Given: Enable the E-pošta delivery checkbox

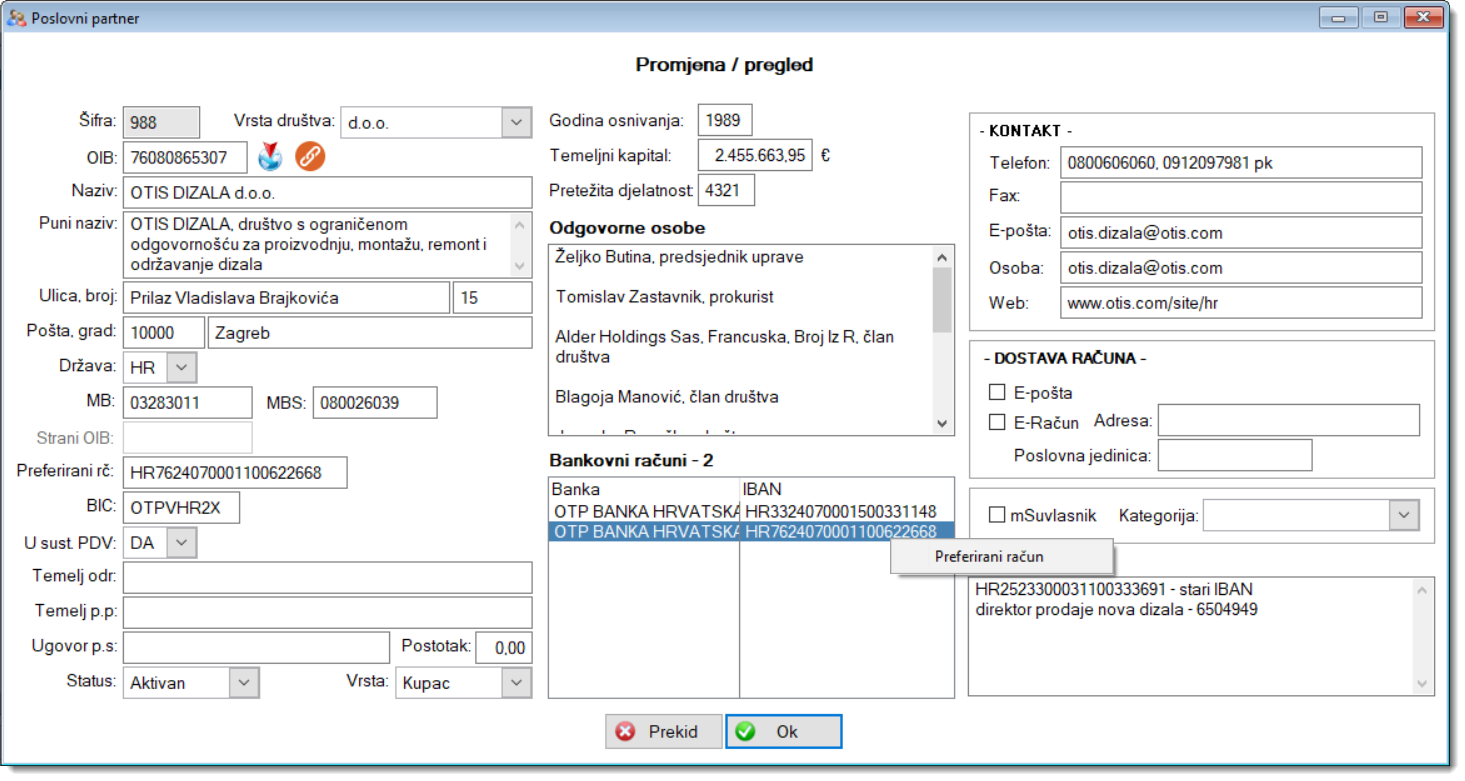Looking at the screenshot, I should pos(997,393).
